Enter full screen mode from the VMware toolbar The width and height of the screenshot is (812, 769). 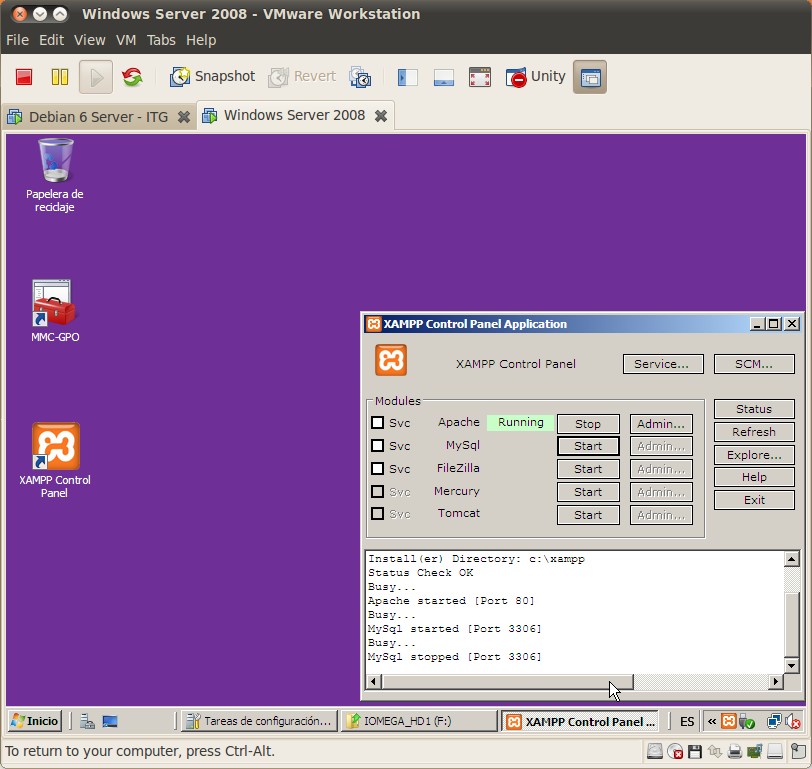click(x=479, y=76)
